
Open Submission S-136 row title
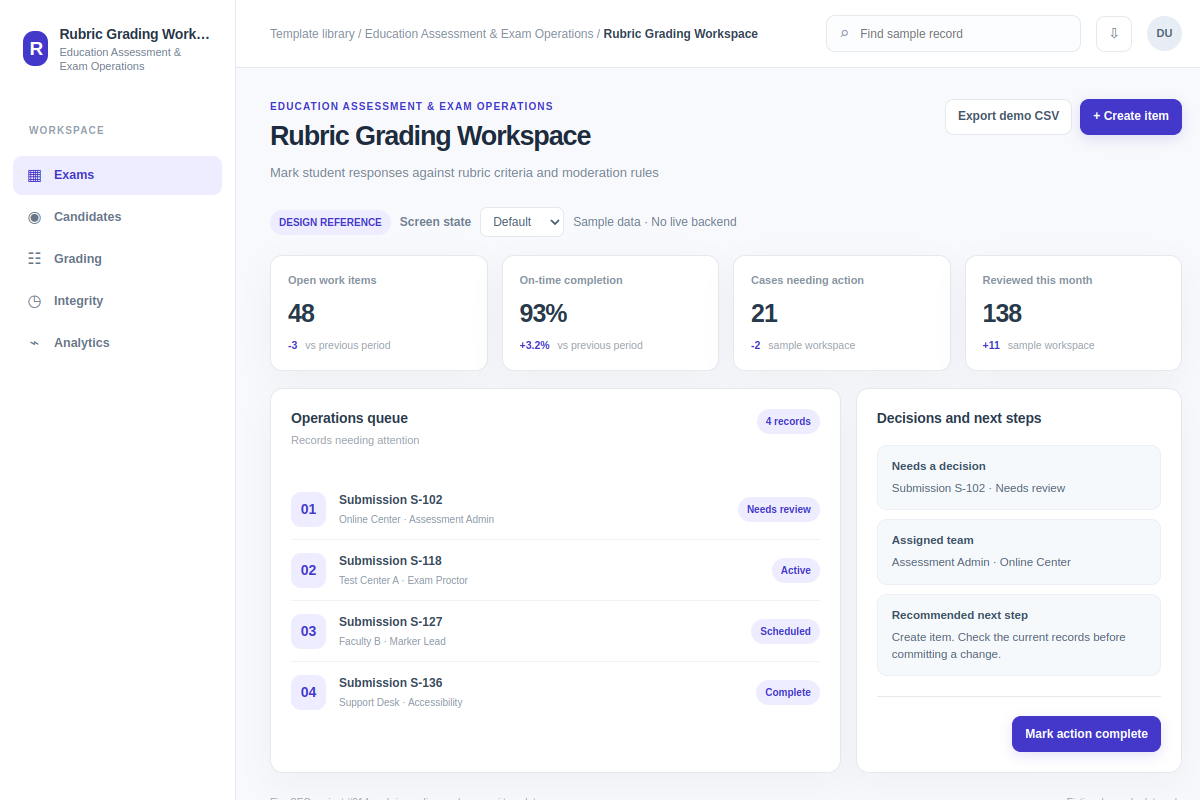(391, 683)
